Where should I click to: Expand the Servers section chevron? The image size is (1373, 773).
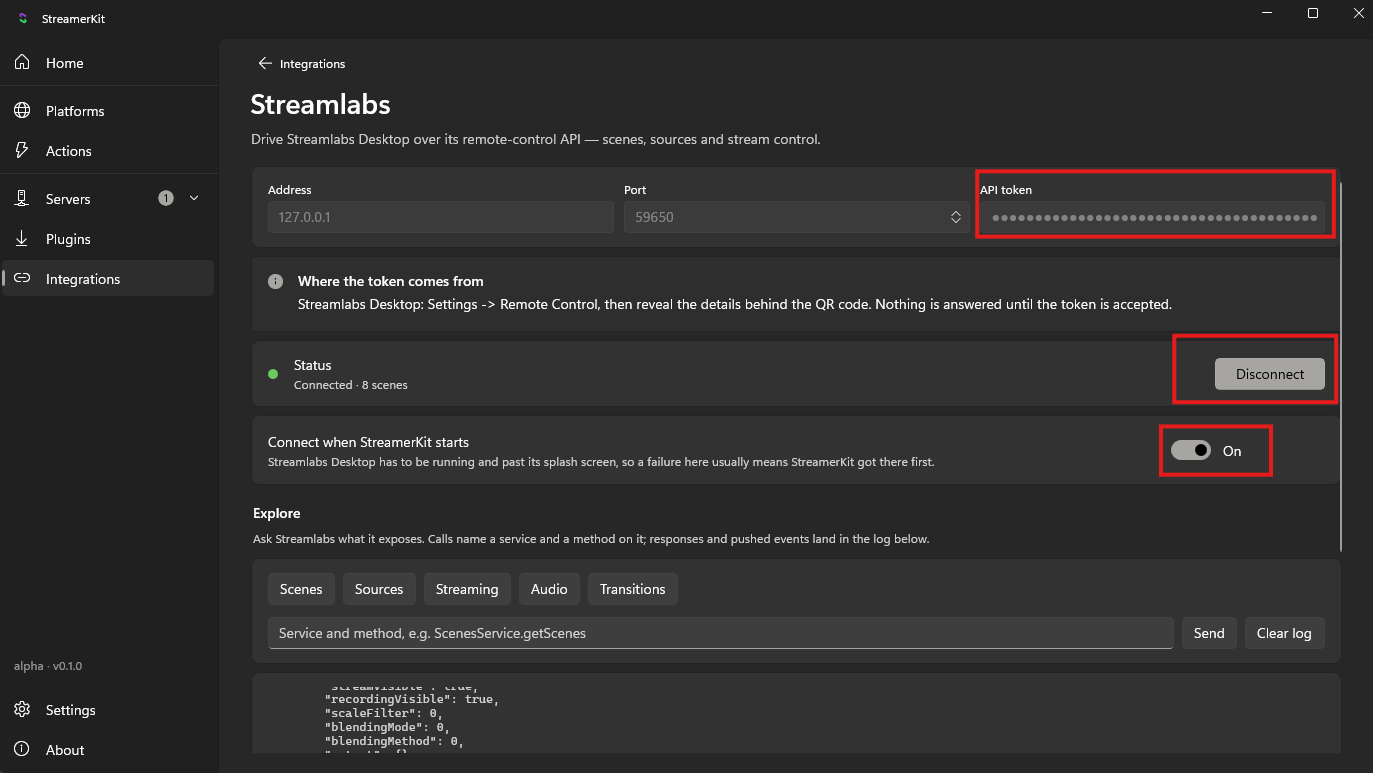tap(194, 198)
